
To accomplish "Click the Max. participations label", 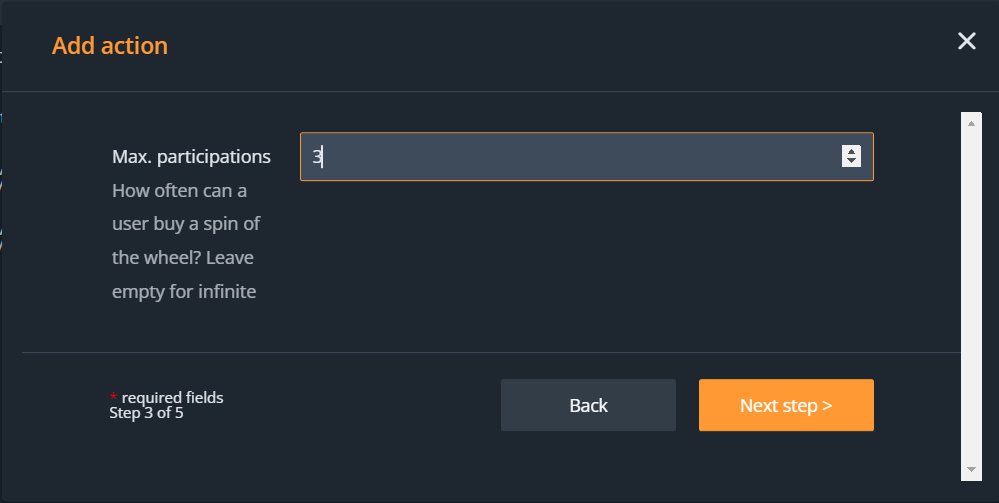I will (191, 157).
